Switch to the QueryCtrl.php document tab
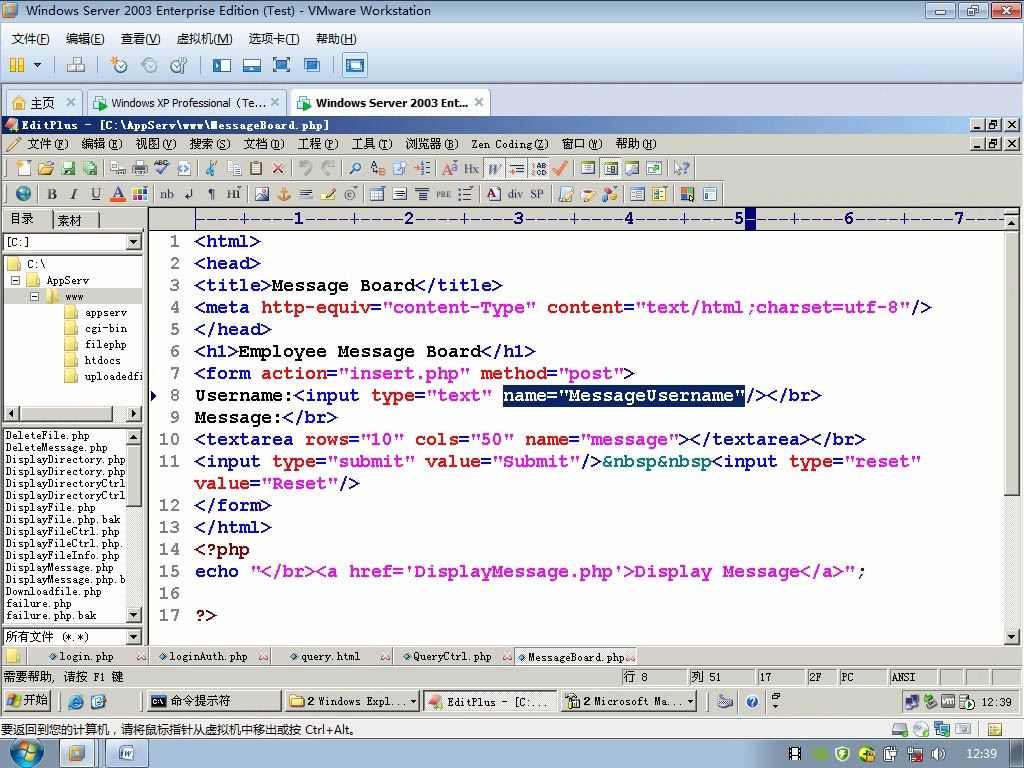Screen dimensions: 1024x768 tap(453, 656)
